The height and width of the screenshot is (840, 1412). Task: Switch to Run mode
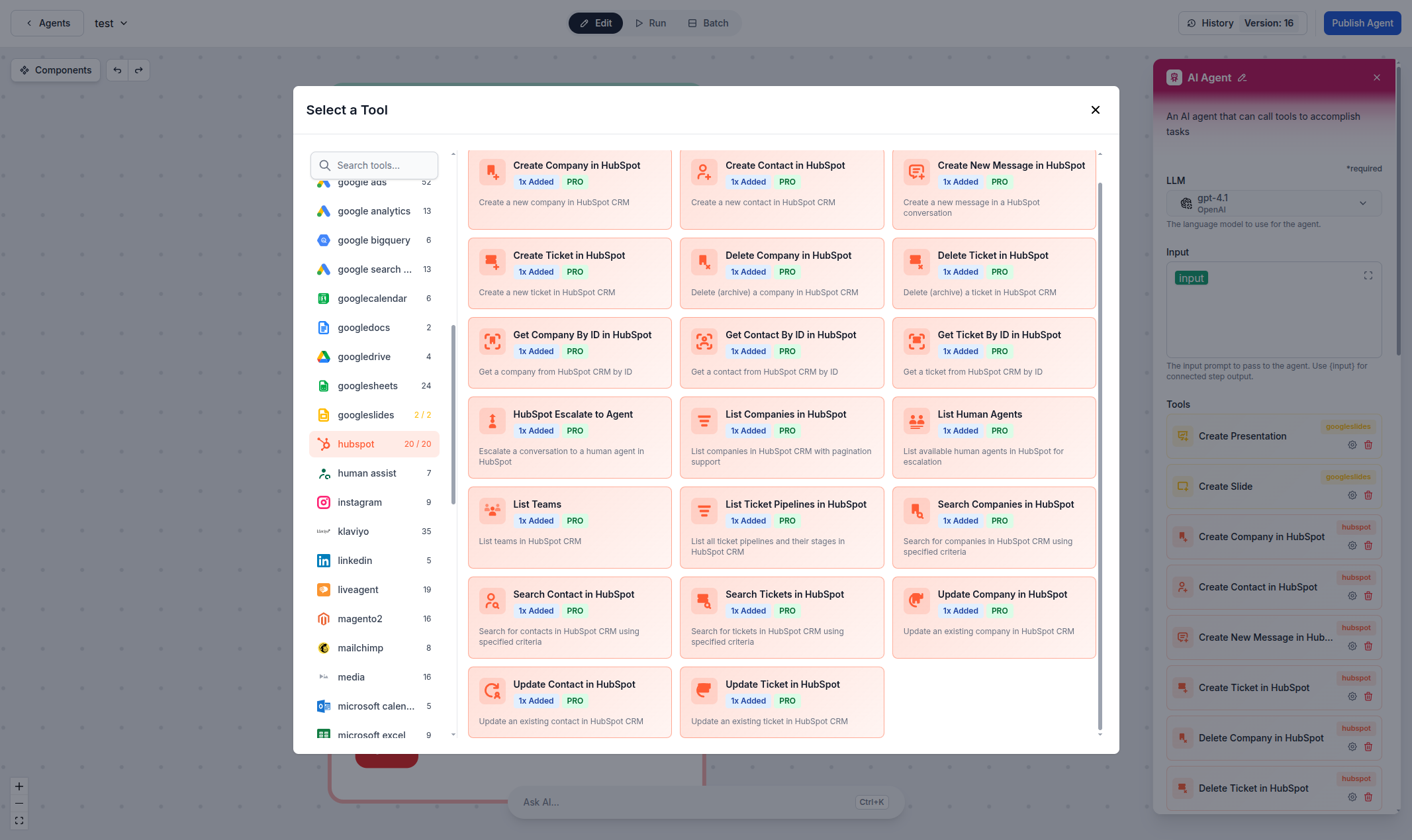click(650, 23)
